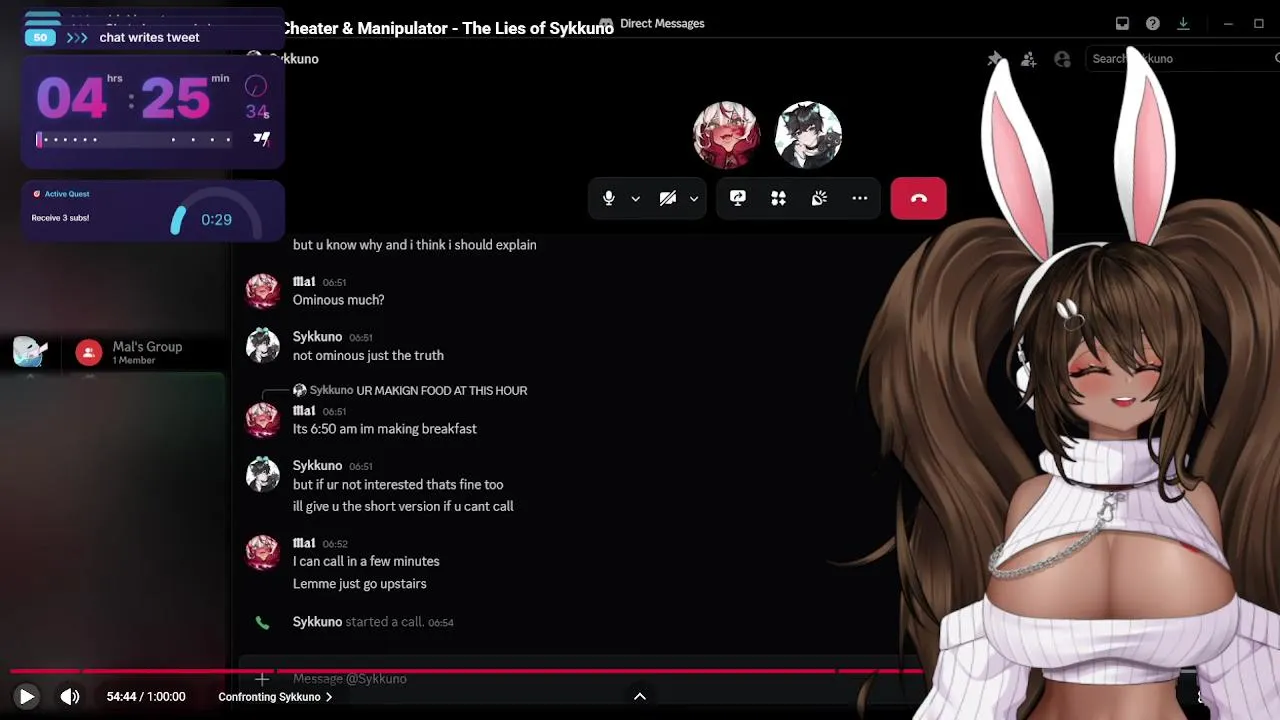Open the Confronting Sykkuno chapter link
The image size is (1280, 720).
click(275, 697)
